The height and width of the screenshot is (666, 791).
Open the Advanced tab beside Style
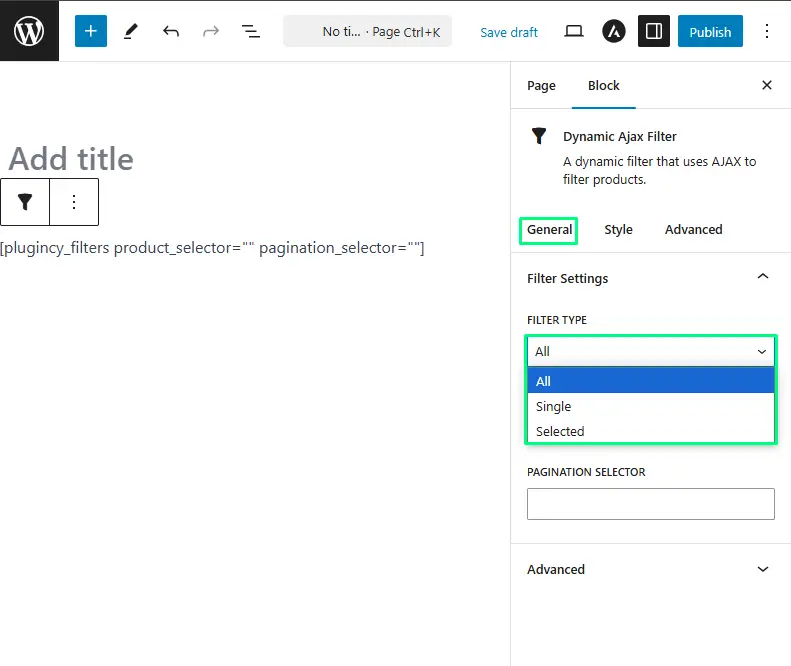click(x=694, y=230)
